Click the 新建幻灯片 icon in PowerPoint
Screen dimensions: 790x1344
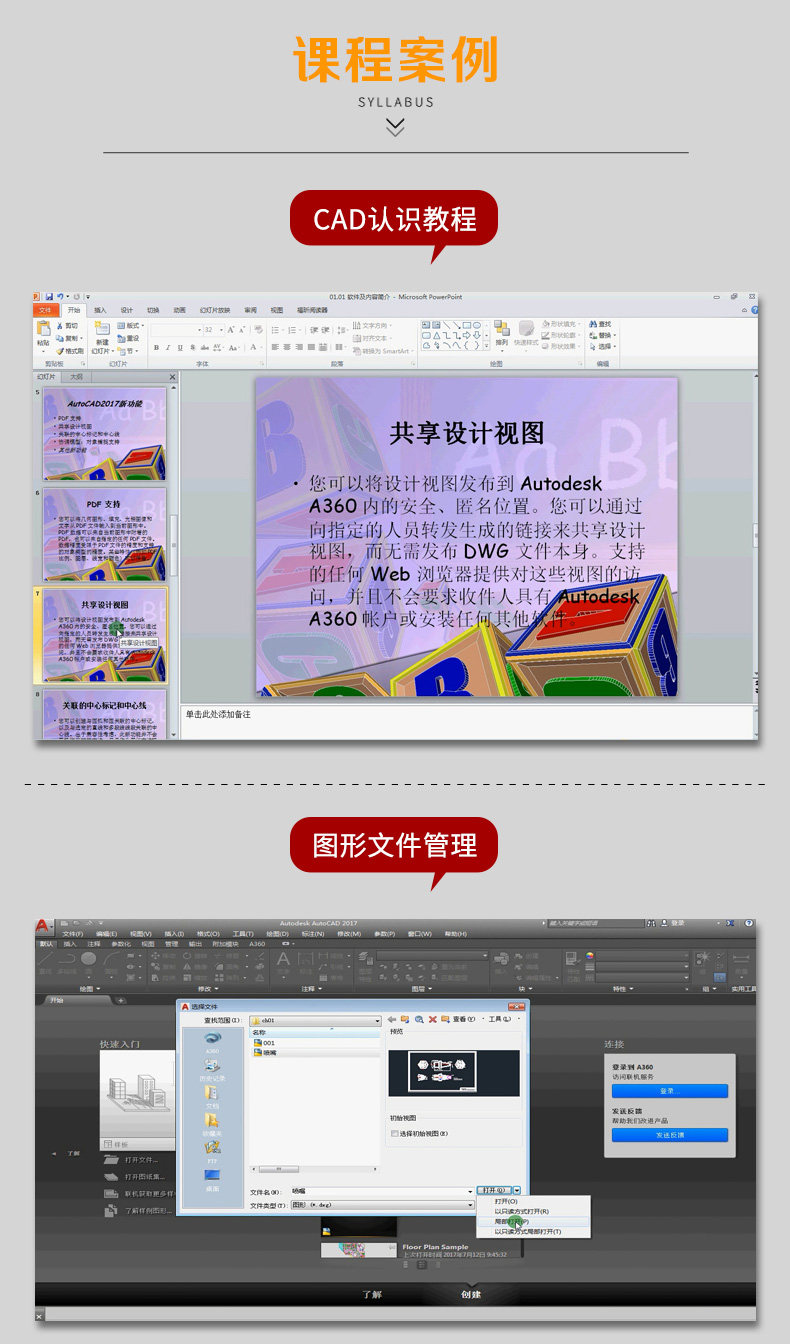101,330
